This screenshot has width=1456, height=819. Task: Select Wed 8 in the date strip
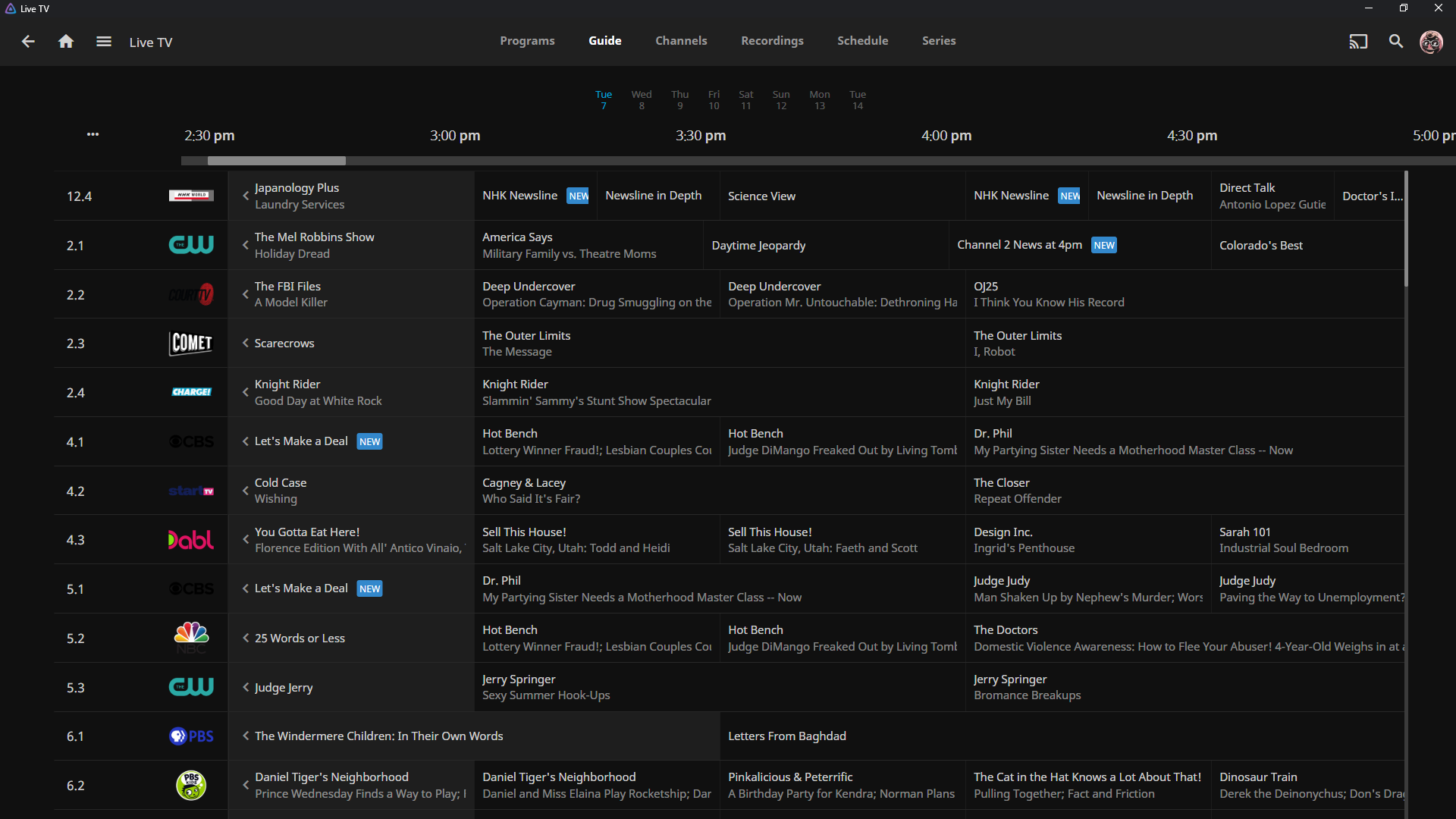(642, 99)
